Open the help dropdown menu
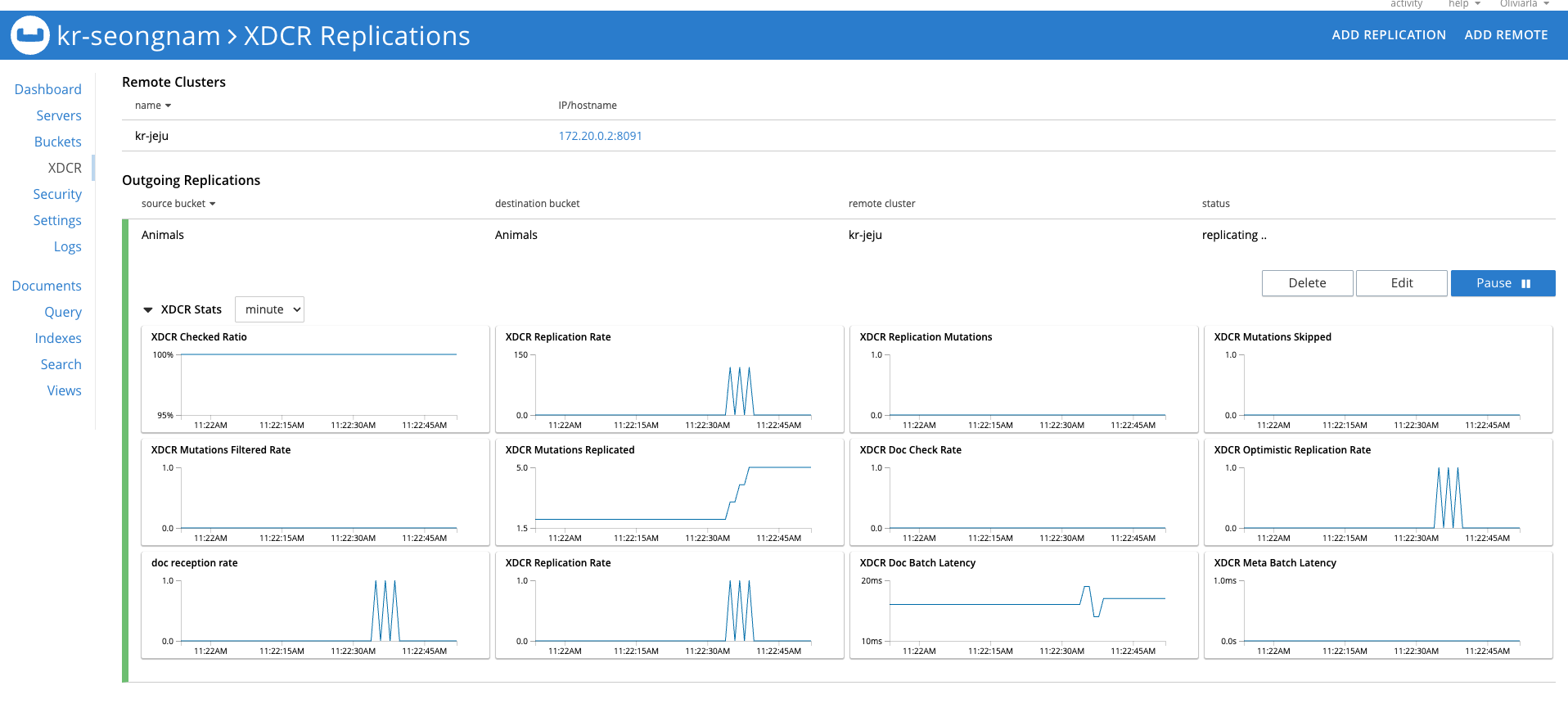The width and height of the screenshot is (1568, 717). click(1464, 4)
